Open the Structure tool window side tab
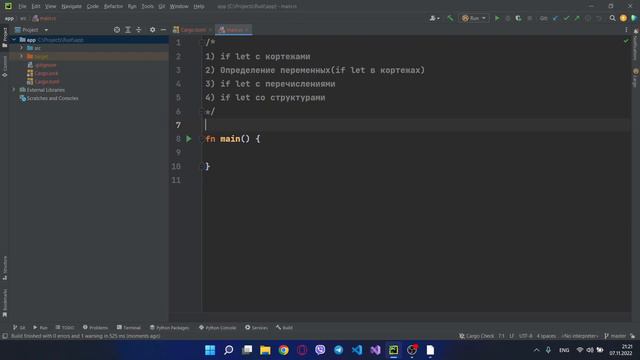Screen dimensions: 640x360 4,268
